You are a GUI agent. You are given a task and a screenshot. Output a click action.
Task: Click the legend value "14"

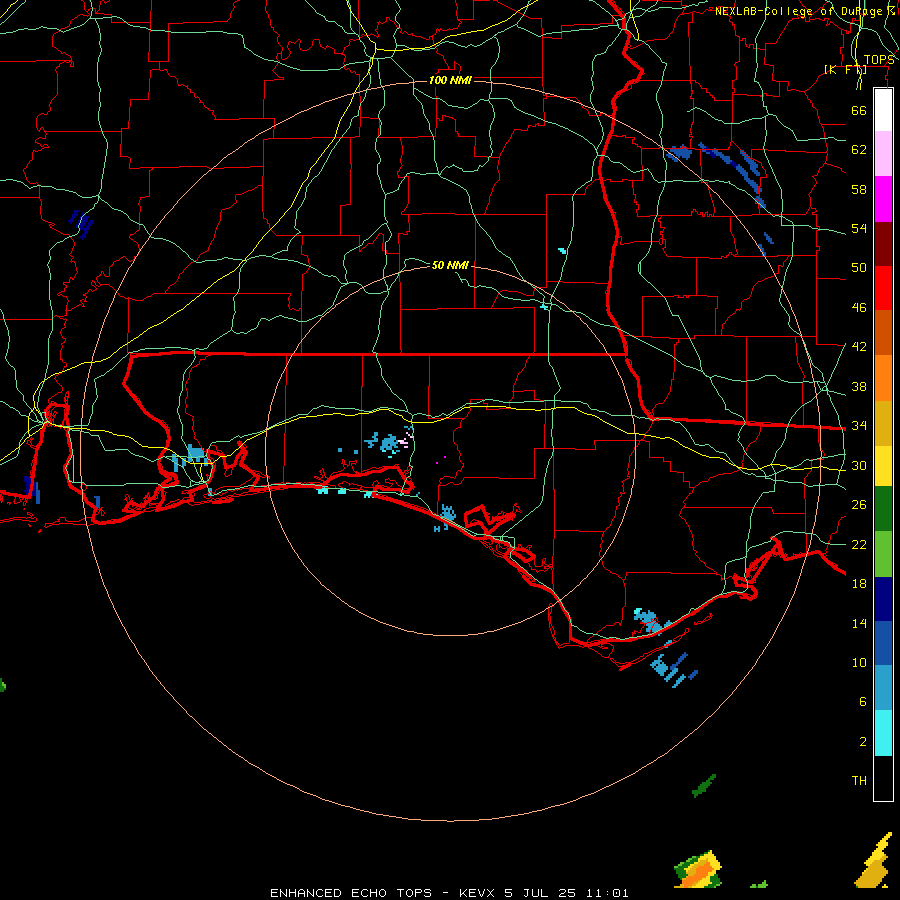pyautogui.click(x=859, y=623)
